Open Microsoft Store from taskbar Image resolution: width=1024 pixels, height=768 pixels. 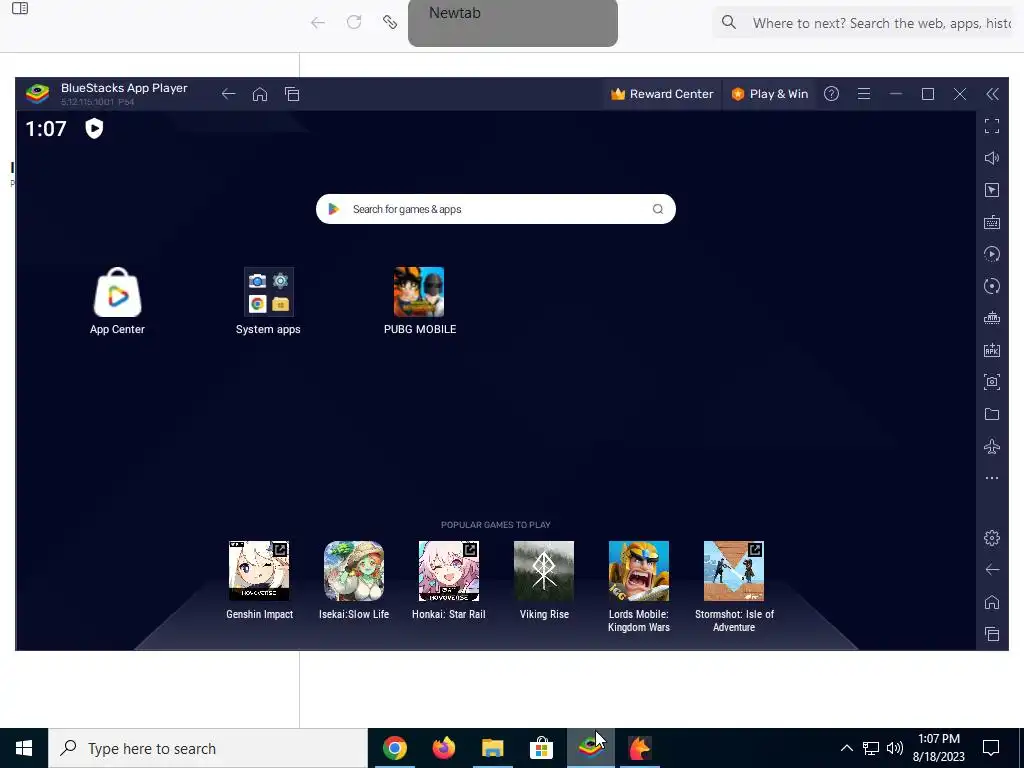click(x=541, y=748)
